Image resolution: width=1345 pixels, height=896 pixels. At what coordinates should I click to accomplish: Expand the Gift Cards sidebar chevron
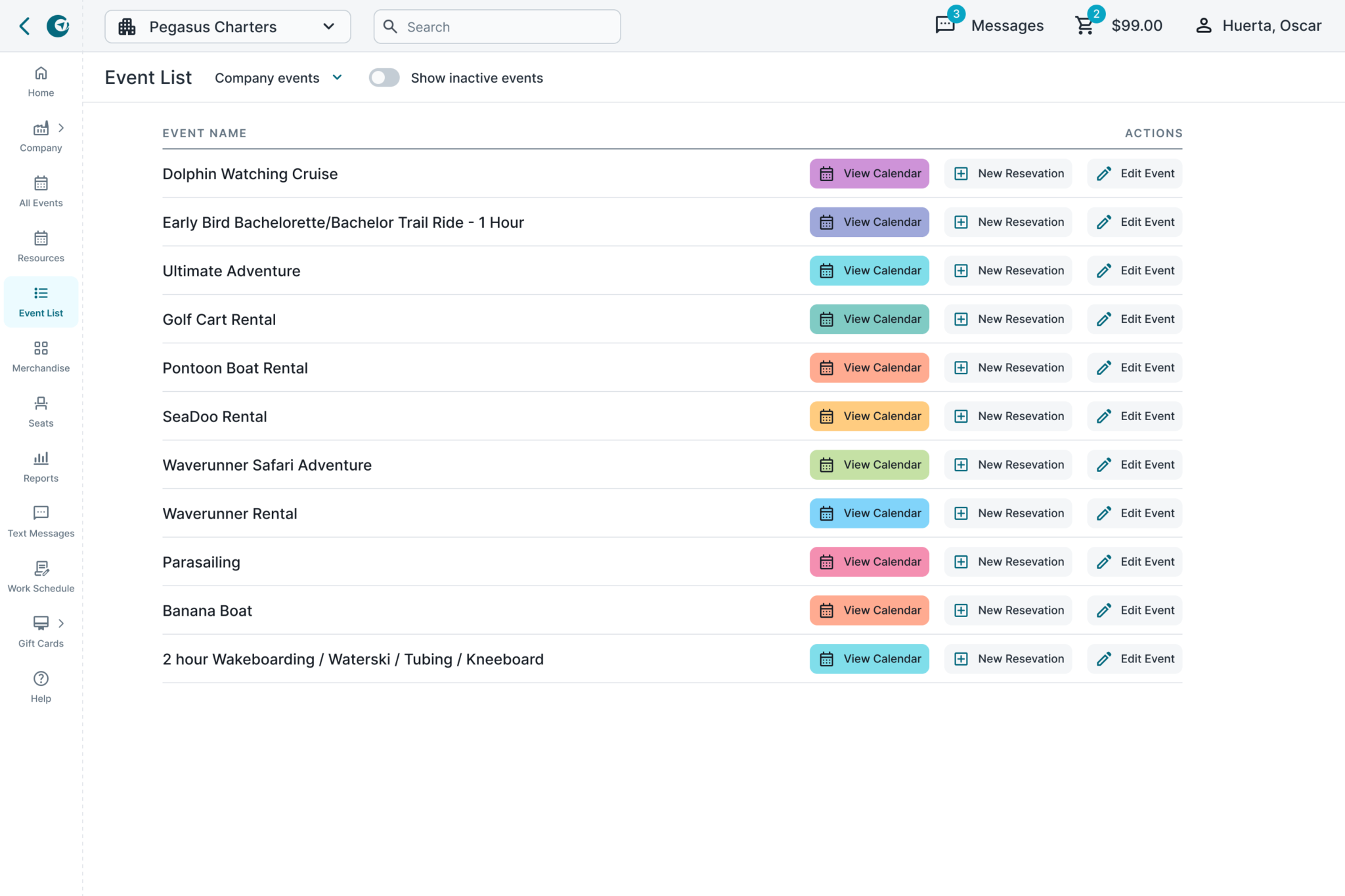[x=62, y=623]
